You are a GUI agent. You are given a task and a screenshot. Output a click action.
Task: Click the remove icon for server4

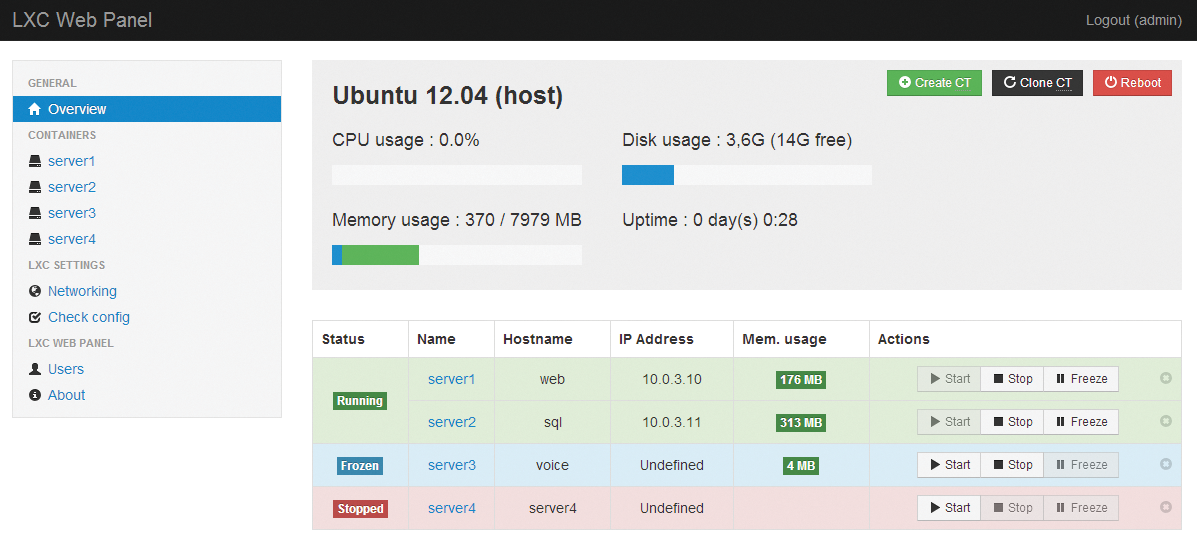pos(1165,508)
